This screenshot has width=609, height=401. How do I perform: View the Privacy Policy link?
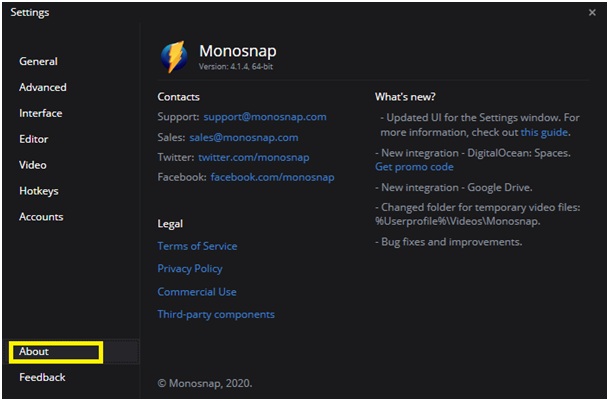(190, 269)
